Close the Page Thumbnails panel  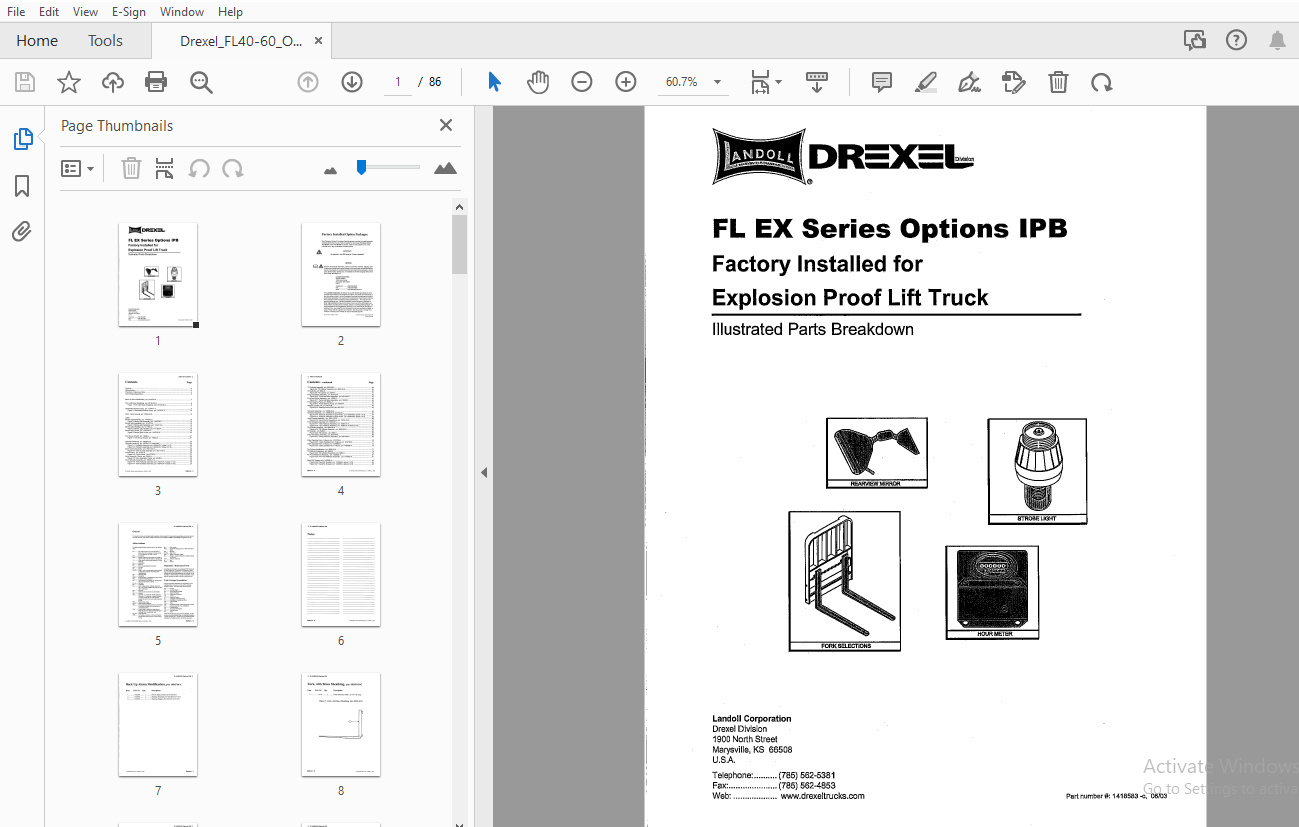446,125
